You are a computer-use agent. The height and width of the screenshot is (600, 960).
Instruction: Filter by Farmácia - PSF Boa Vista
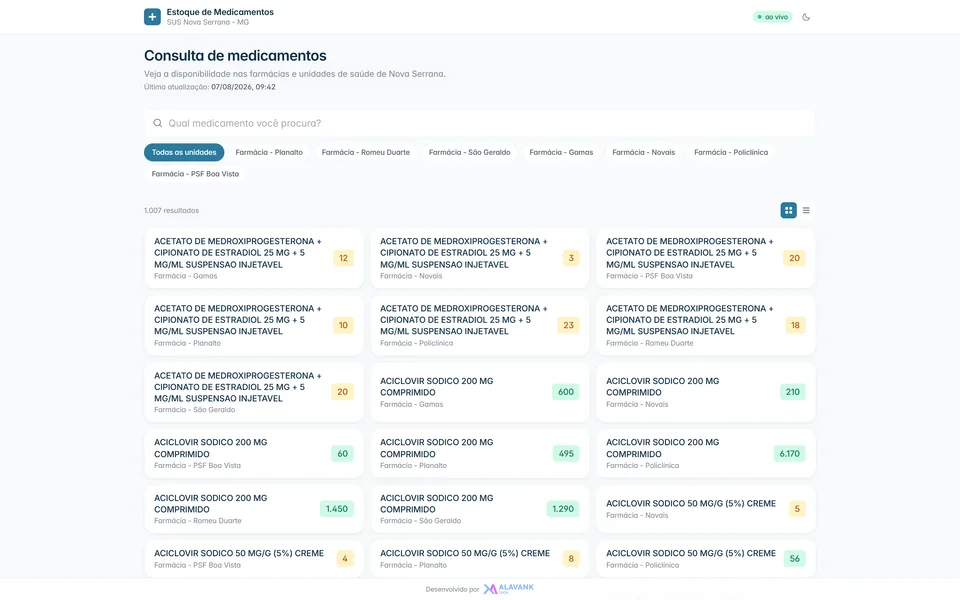[195, 174]
